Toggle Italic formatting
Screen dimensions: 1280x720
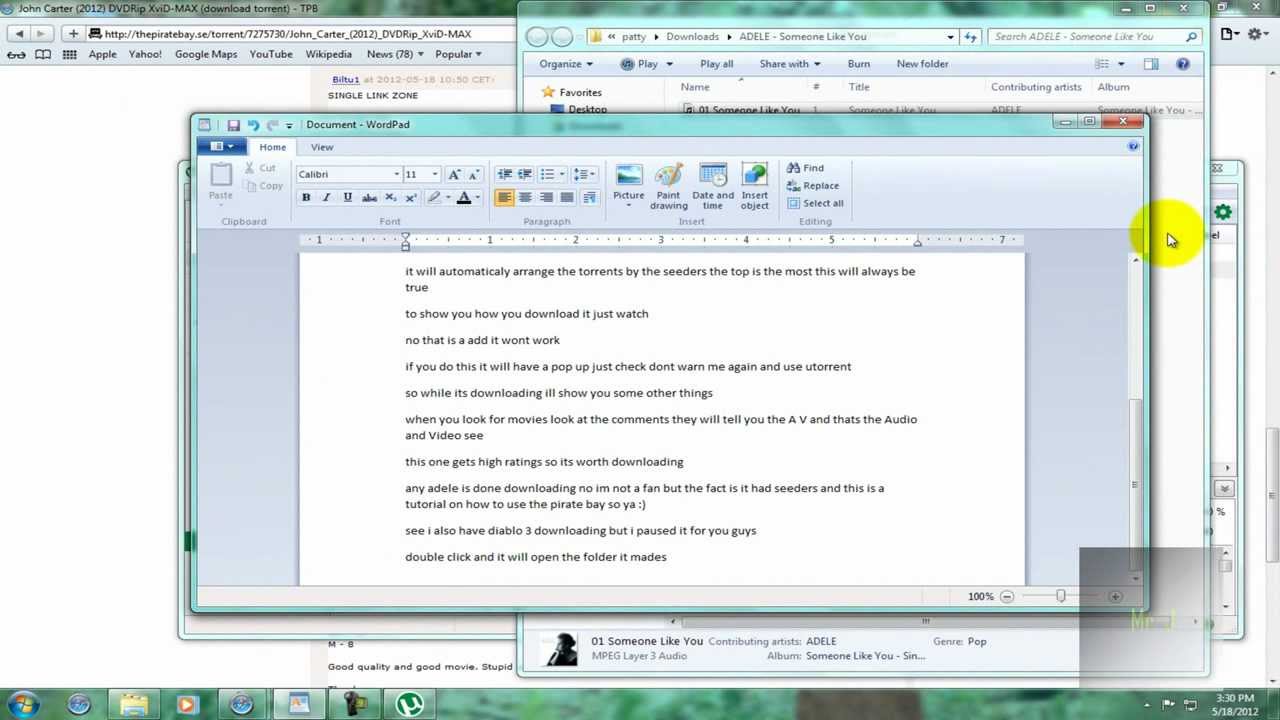326,198
